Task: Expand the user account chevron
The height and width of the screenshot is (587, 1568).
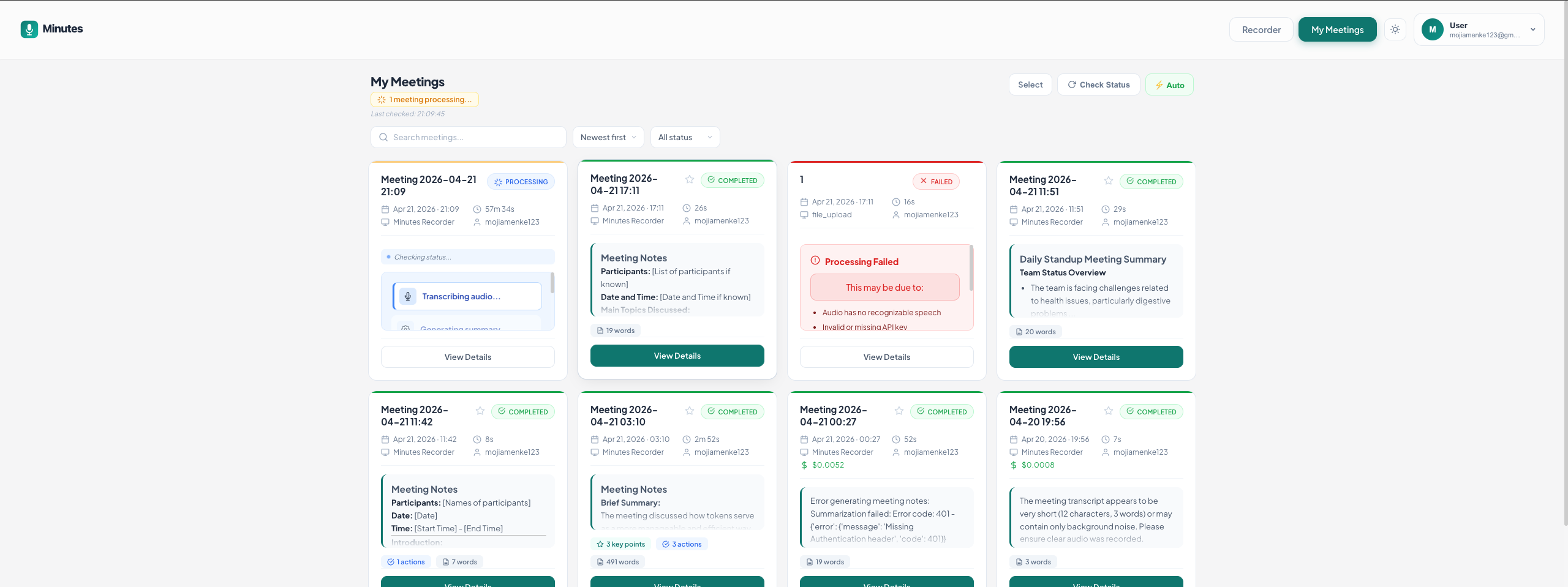Action: [1532, 29]
